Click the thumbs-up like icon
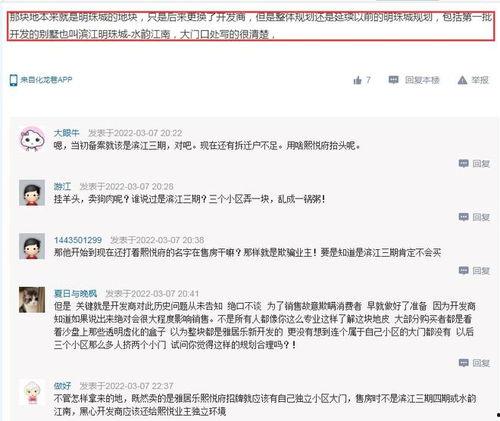This screenshot has width=500, height=421. point(357,80)
